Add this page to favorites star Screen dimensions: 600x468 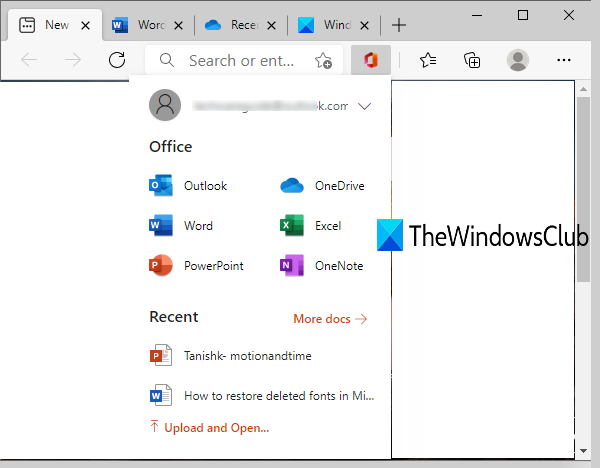[323, 60]
